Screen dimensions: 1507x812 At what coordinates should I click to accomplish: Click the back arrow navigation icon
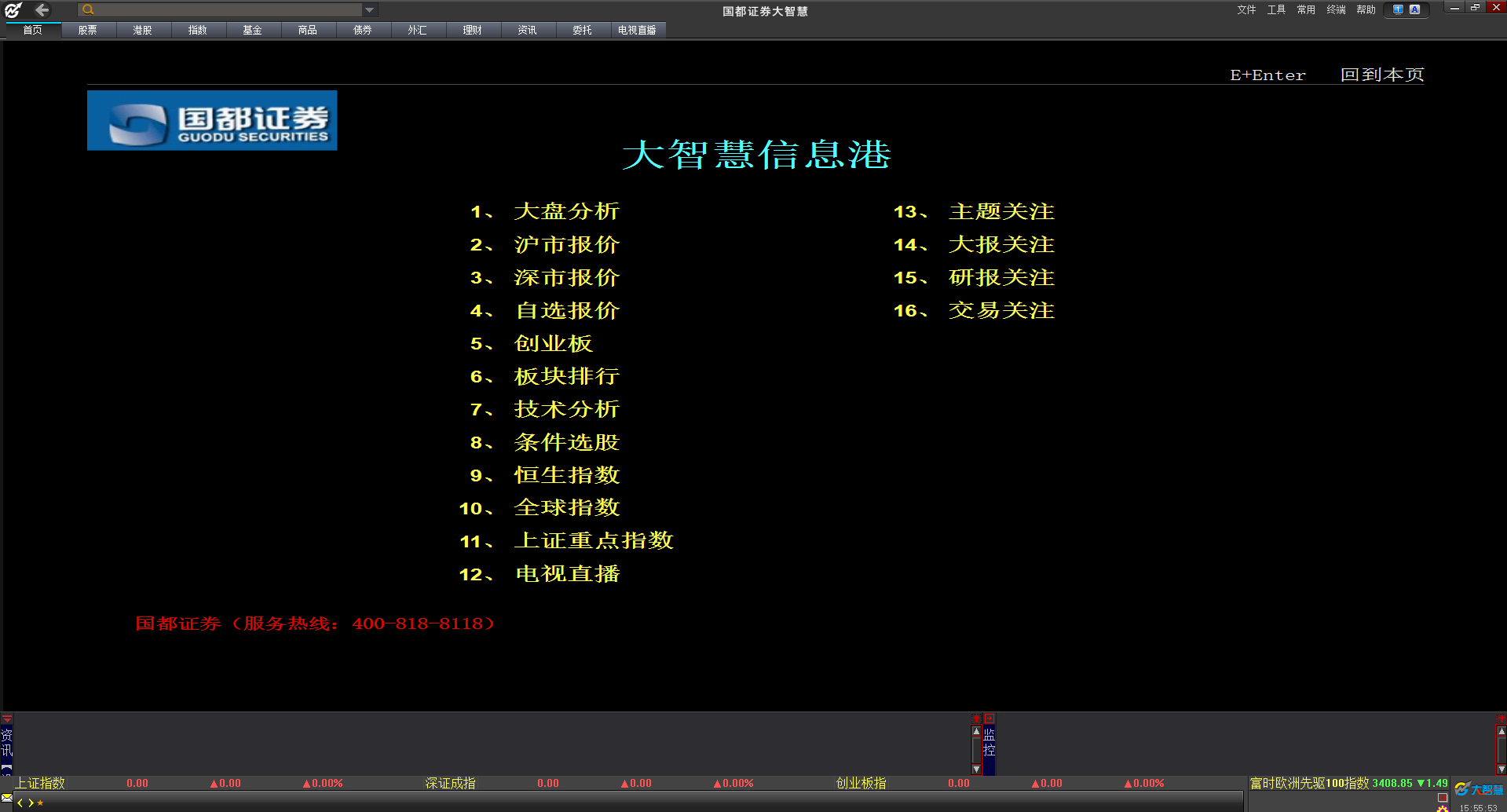[42, 9]
